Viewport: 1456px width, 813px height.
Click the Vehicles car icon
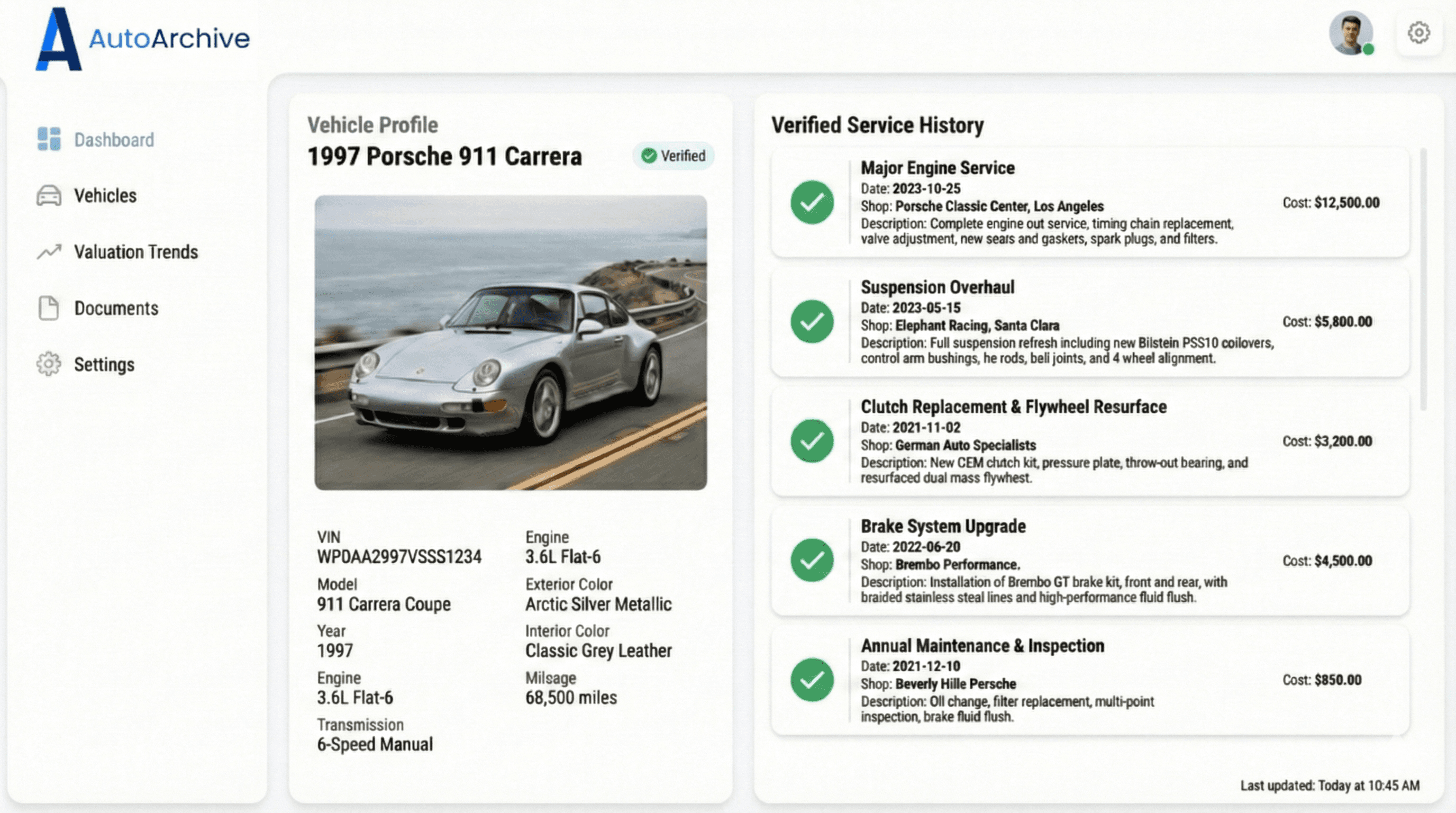point(49,196)
